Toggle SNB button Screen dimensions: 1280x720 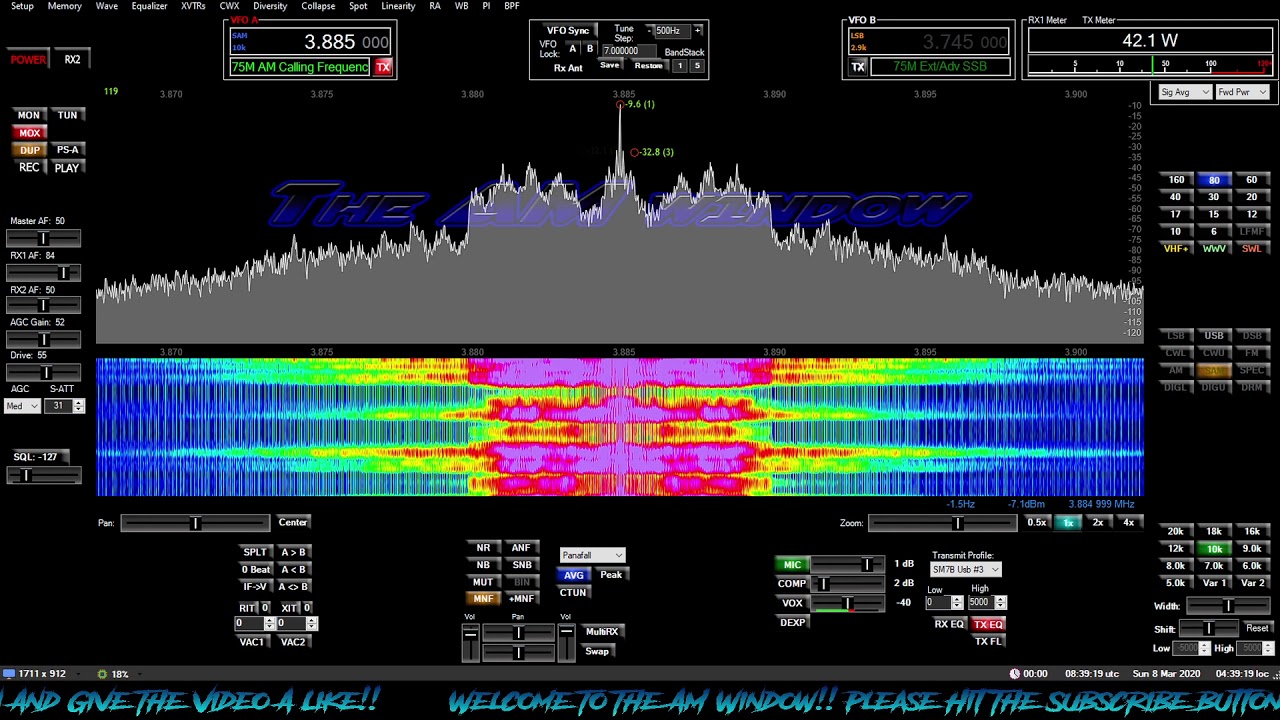[x=521, y=565]
